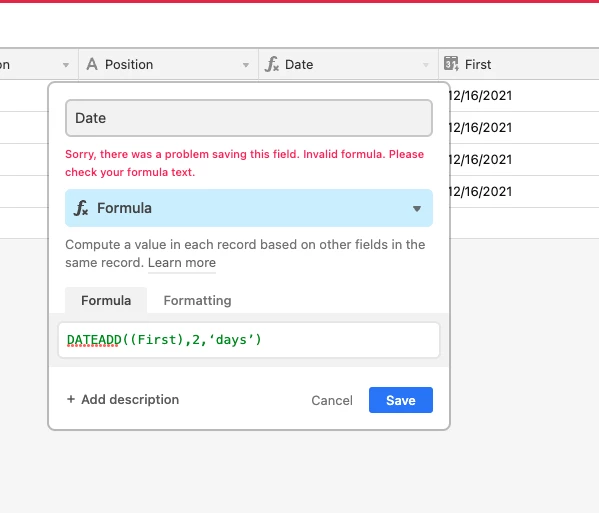Click the plus icon next to Add description
This screenshot has height=513, width=599.
point(71,399)
